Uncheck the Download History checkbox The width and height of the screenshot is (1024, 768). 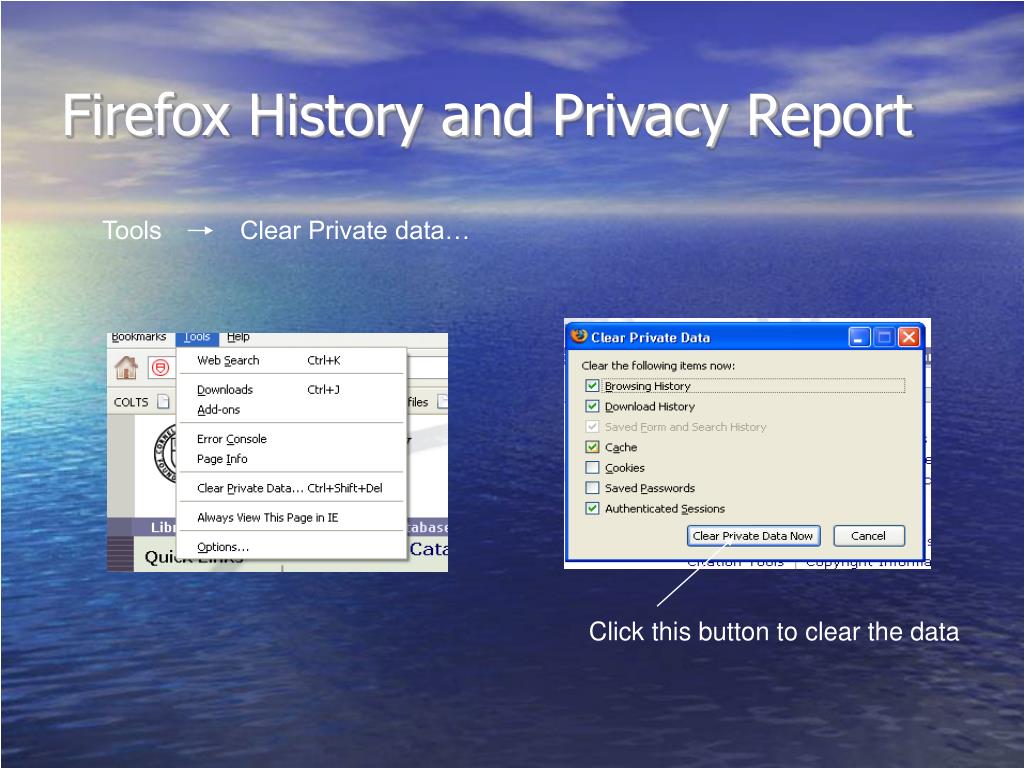592,406
